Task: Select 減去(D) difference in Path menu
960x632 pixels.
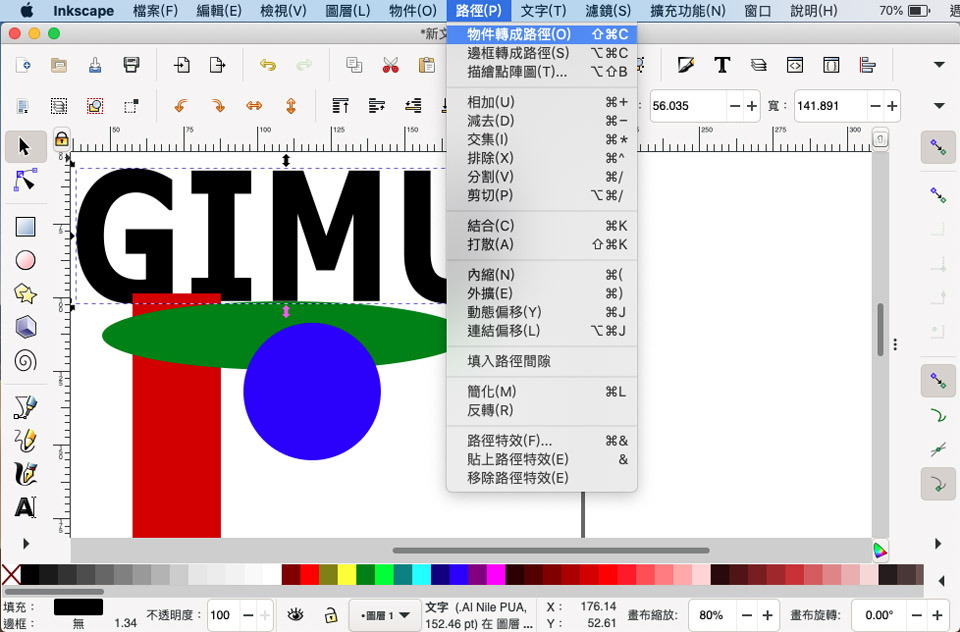Action: [542, 121]
